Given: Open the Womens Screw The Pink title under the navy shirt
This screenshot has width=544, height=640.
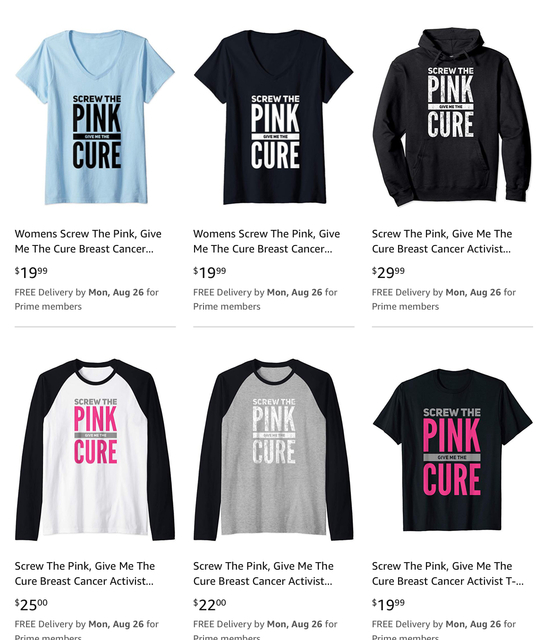Looking at the screenshot, I should (x=266, y=241).
